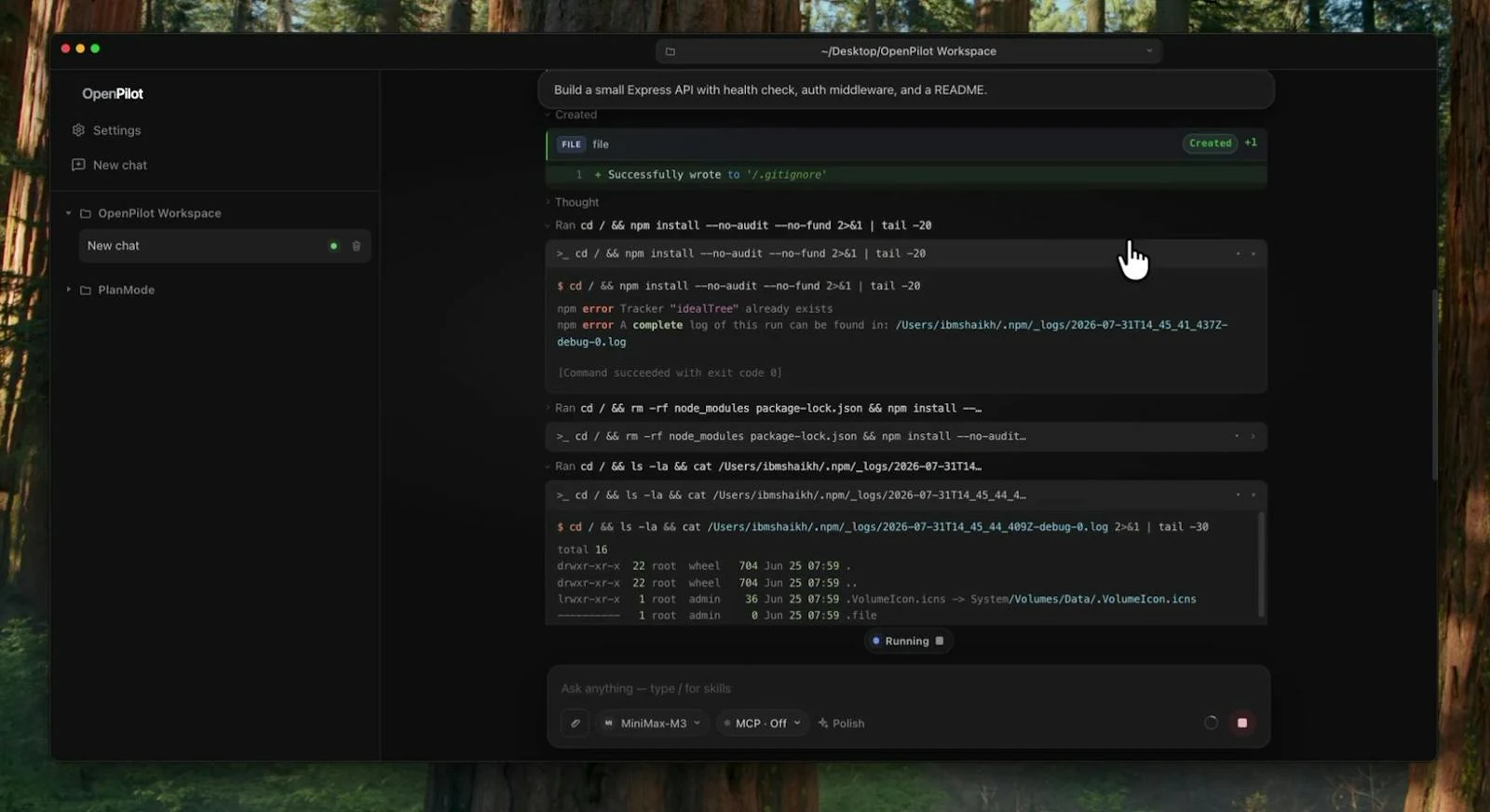Click the 'total 16' output line
The image size is (1490, 812).
click(x=582, y=549)
